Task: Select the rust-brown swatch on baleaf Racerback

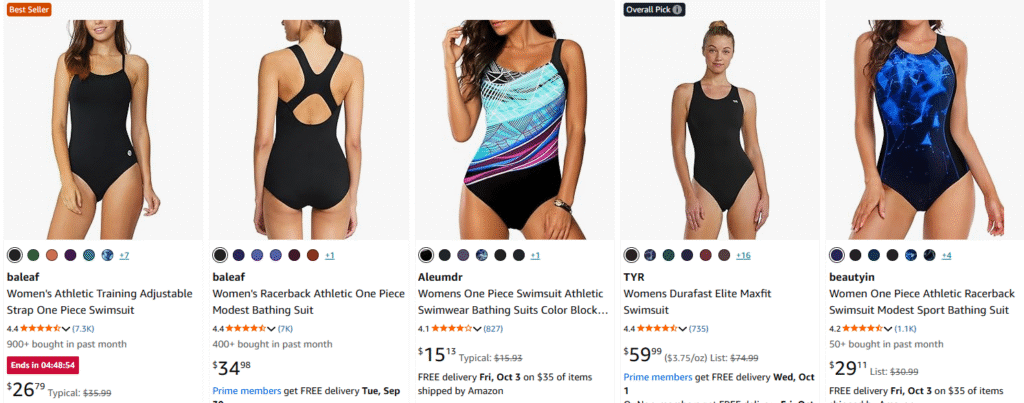Action: point(313,255)
